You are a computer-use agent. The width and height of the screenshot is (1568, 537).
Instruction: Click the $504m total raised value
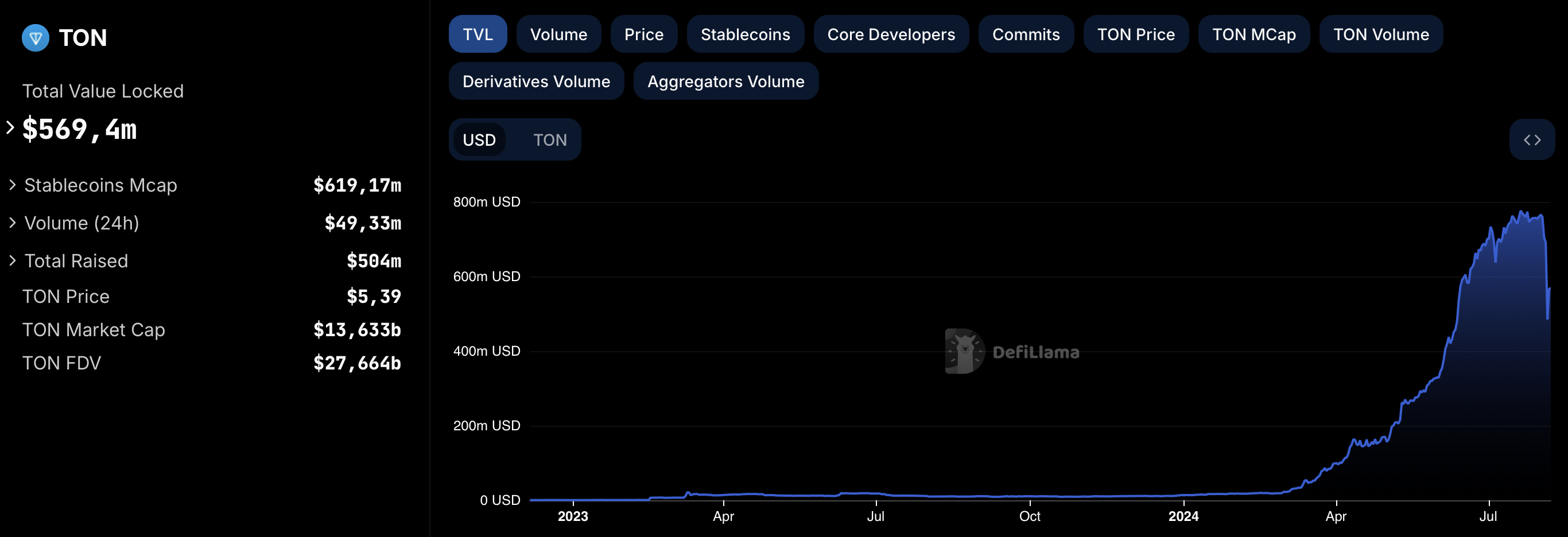(x=374, y=260)
